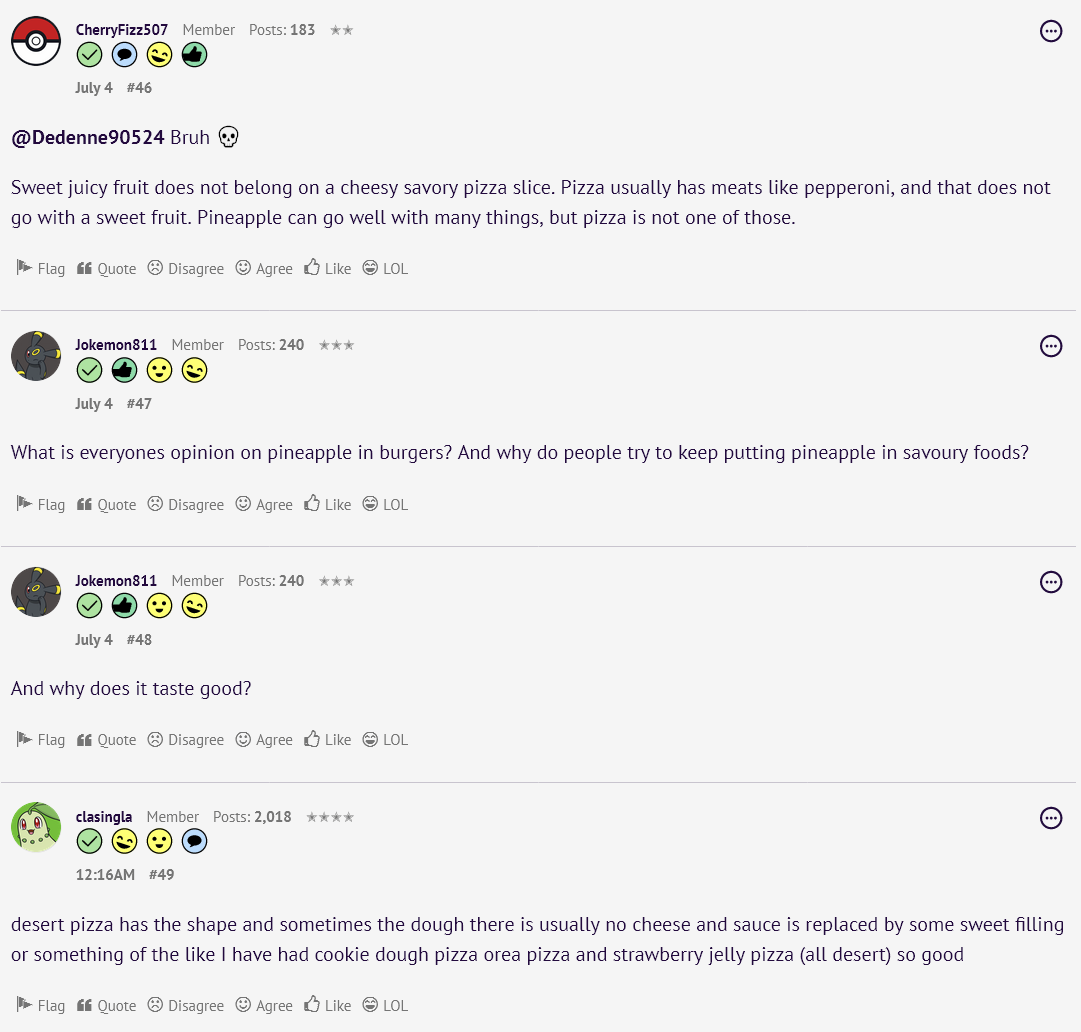The height and width of the screenshot is (1032, 1081).
Task: Click the smiley face badge on post #47
Action: click(160, 371)
